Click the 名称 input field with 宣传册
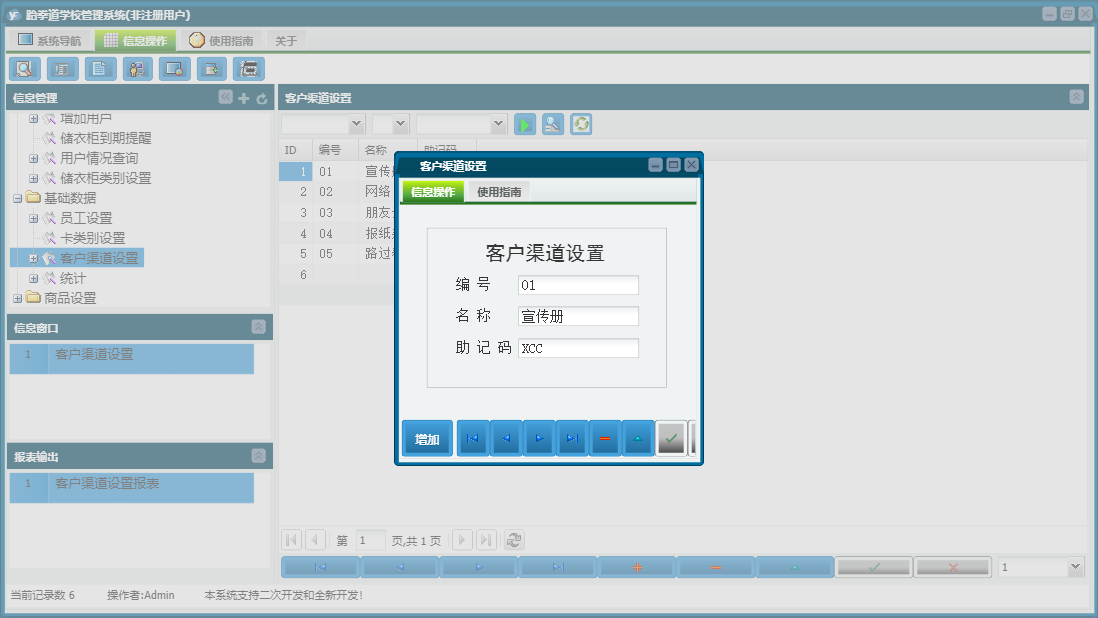The image size is (1098, 618). (x=578, y=316)
